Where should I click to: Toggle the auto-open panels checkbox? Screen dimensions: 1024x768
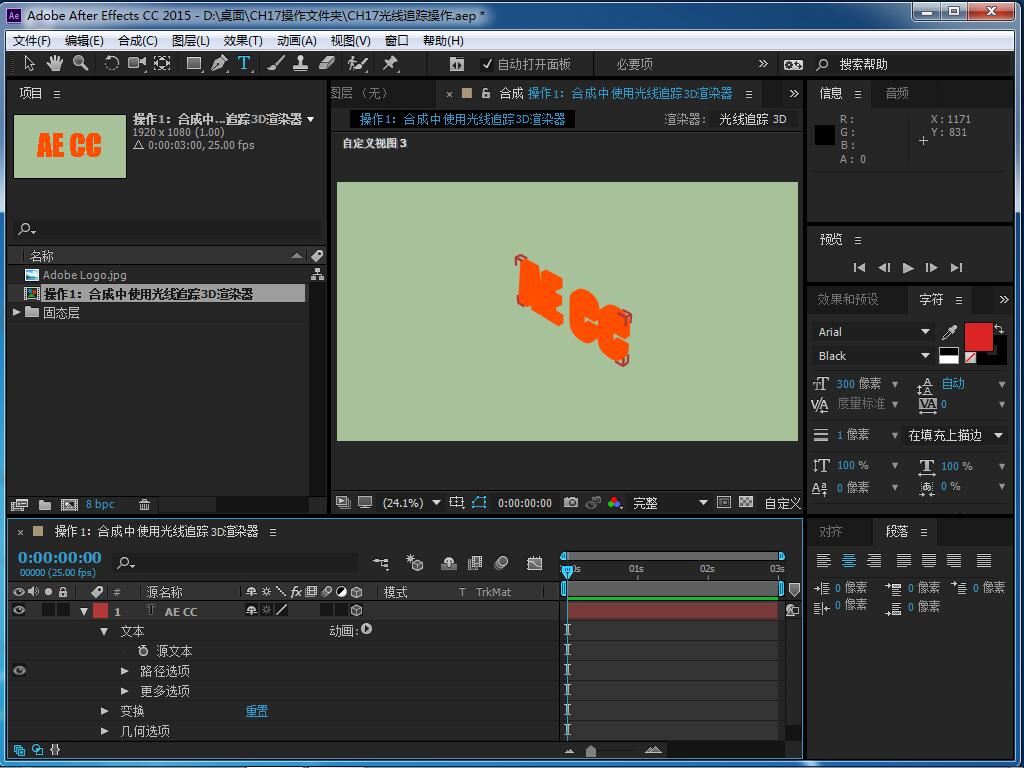click(x=487, y=64)
